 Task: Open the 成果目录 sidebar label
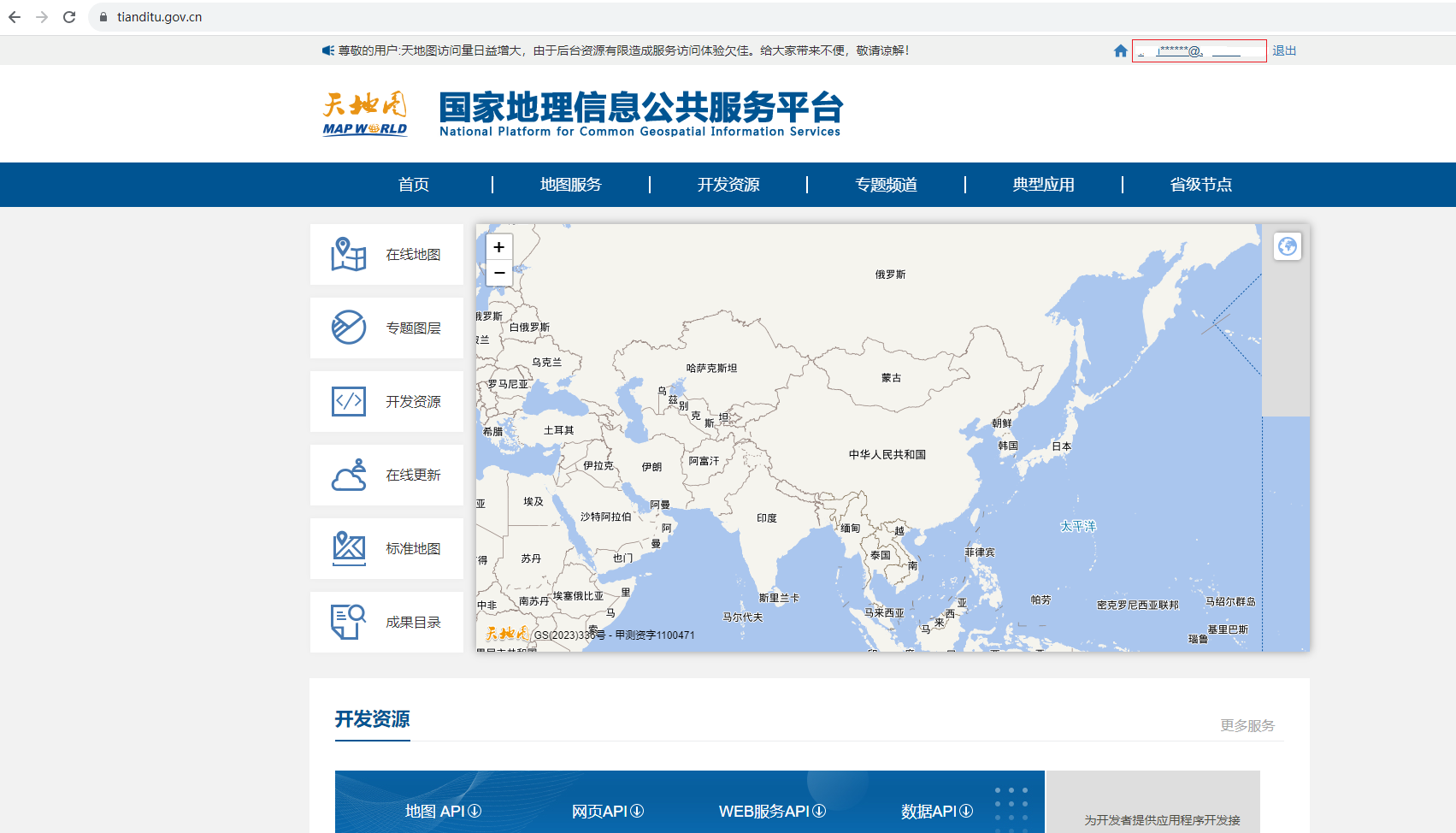[413, 623]
